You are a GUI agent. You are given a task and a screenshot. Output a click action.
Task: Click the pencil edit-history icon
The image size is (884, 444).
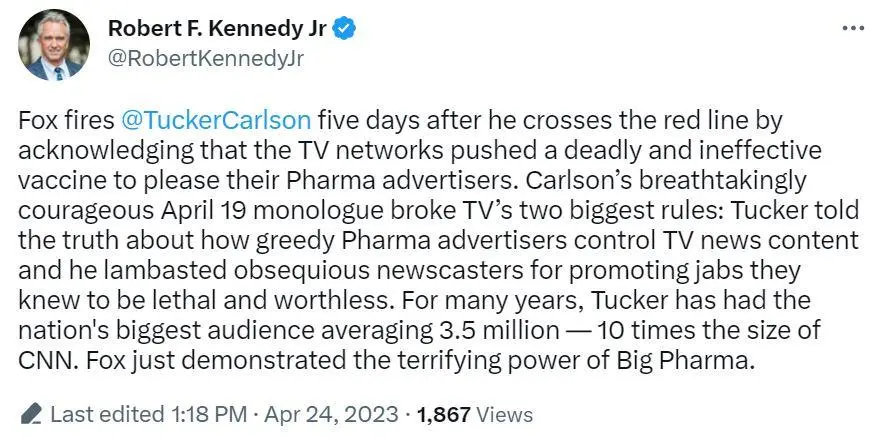pyautogui.click(x=31, y=414)
